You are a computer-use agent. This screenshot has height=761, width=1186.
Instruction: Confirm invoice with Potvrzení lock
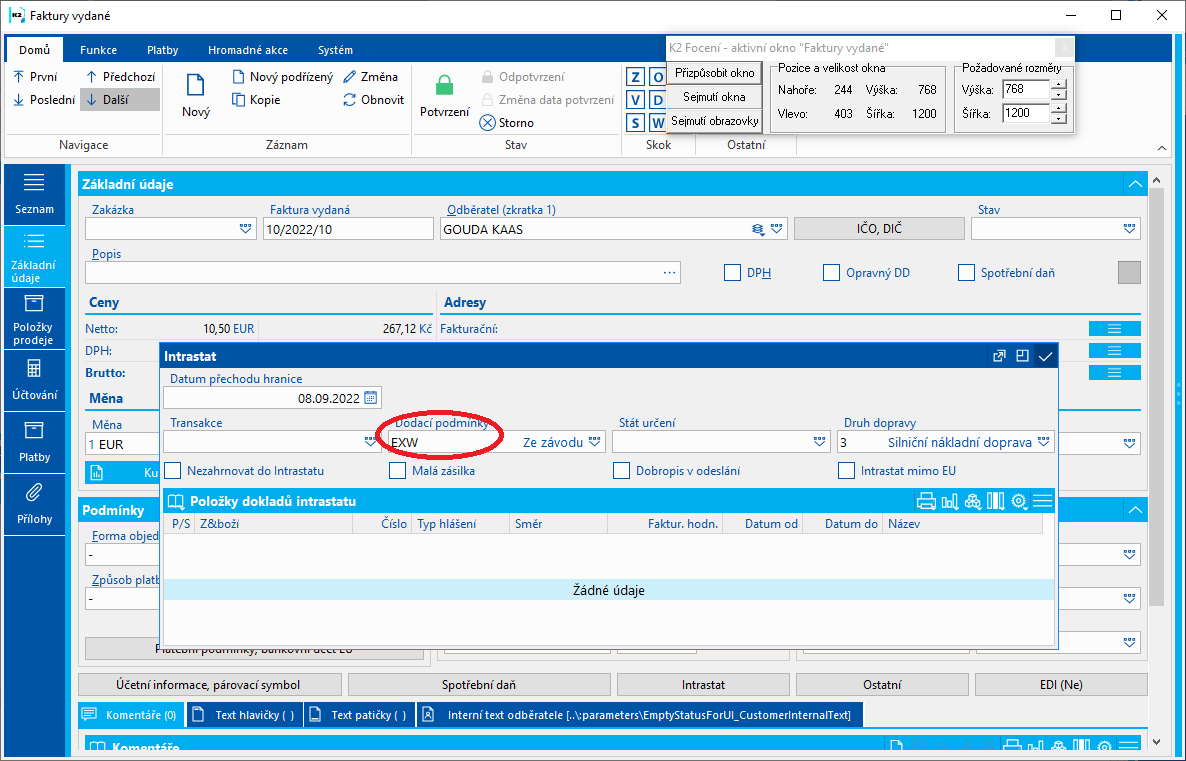pos(445,95)
